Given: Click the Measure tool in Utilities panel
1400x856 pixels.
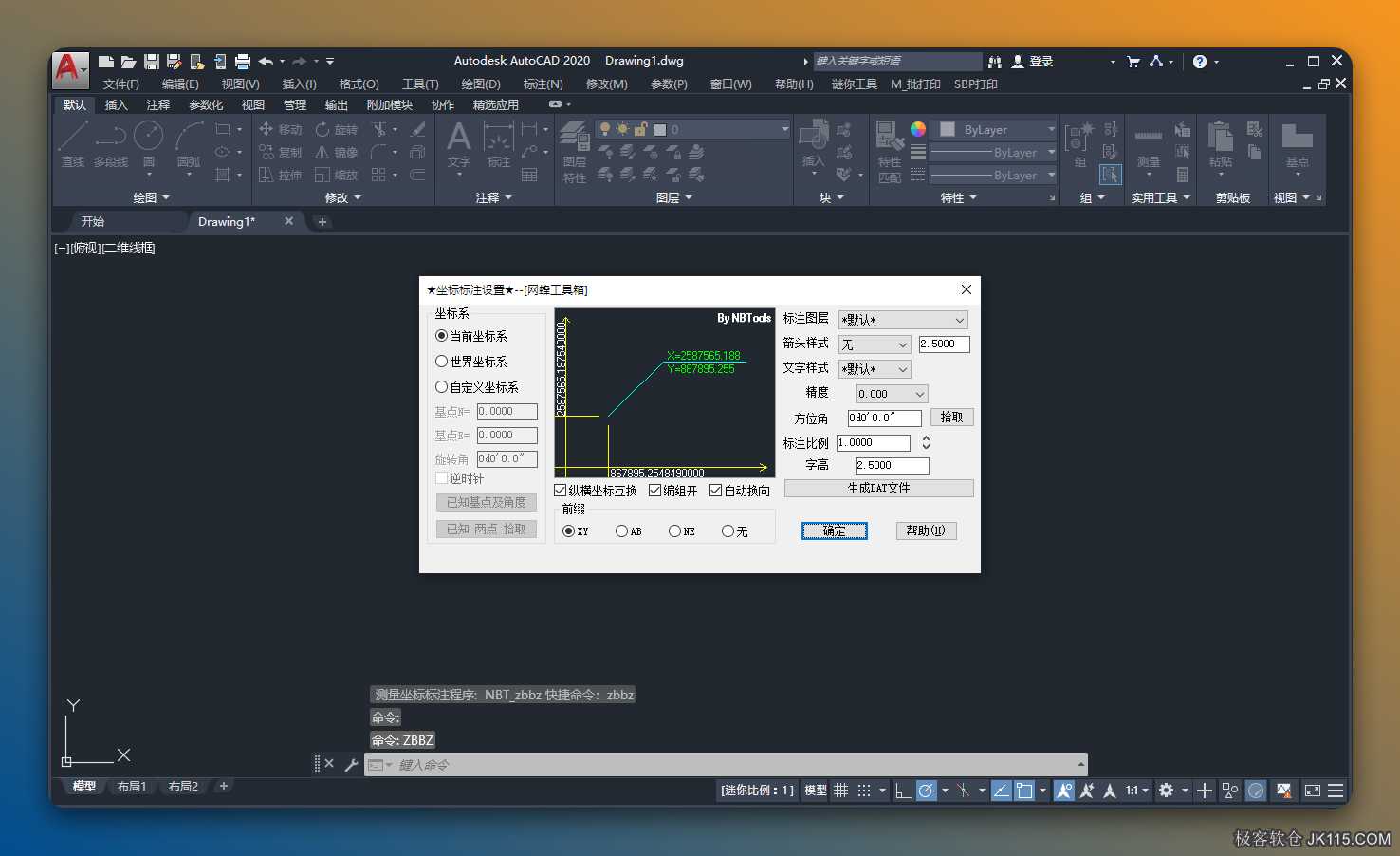Looking at the screenshot, I should 1149,144.
